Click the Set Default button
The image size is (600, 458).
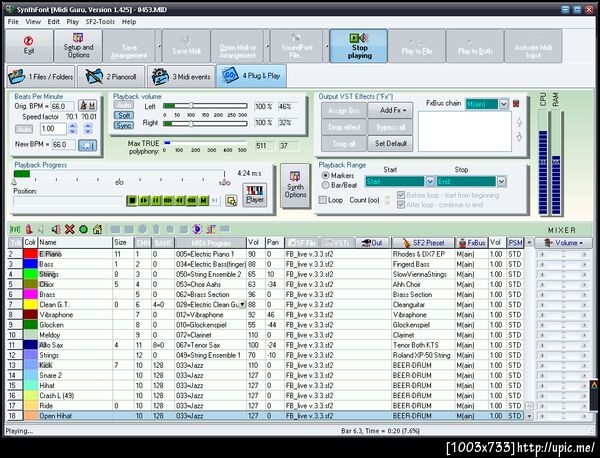click(390, 144)
